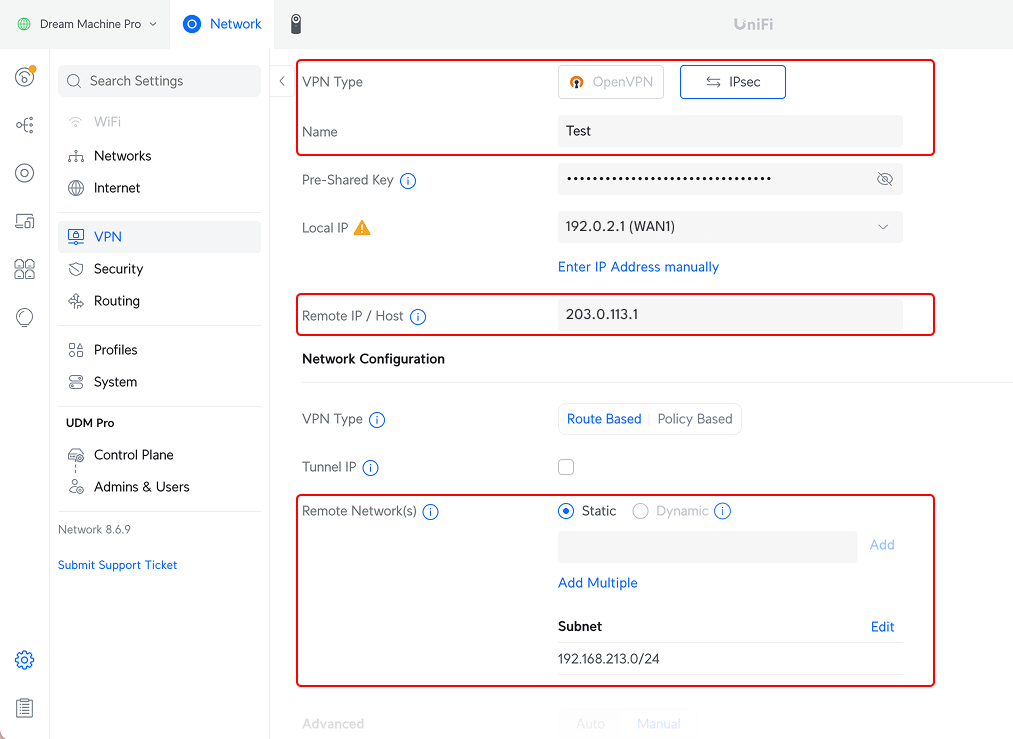
Task: Show info for Remote IP / Host
Action: coord(419,317)
